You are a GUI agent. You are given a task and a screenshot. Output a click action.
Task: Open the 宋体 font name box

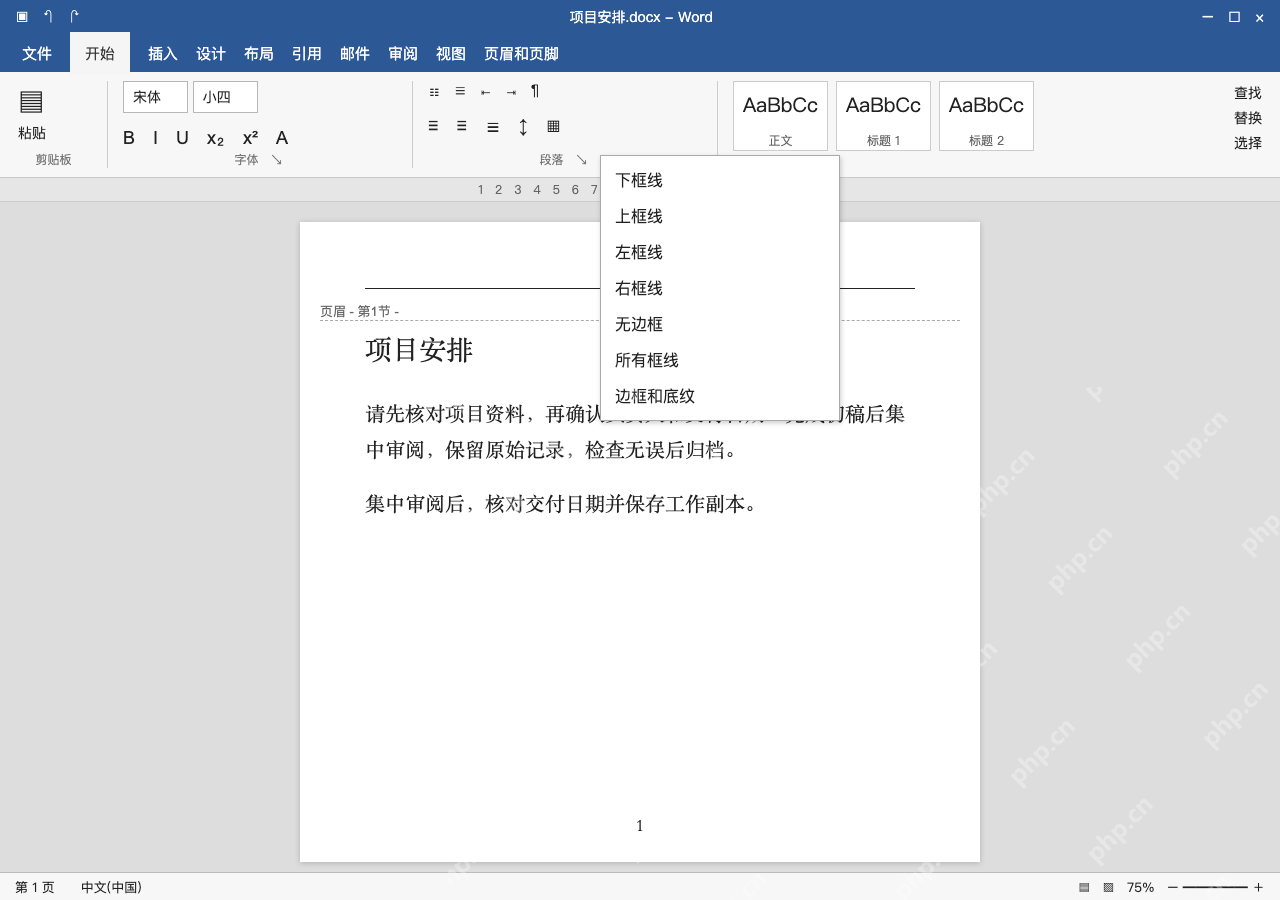click(155, 97)
